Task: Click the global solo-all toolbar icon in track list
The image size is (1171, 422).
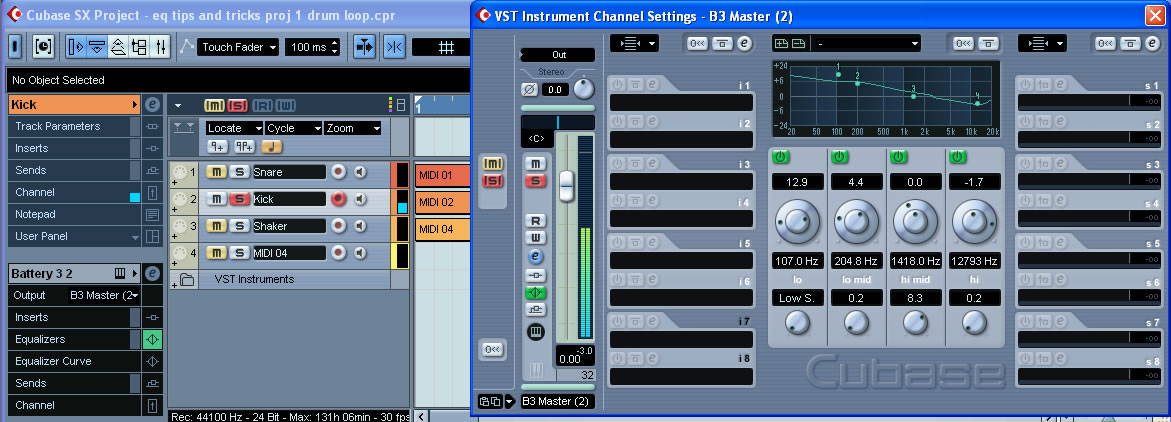Action: coord(238,105)
